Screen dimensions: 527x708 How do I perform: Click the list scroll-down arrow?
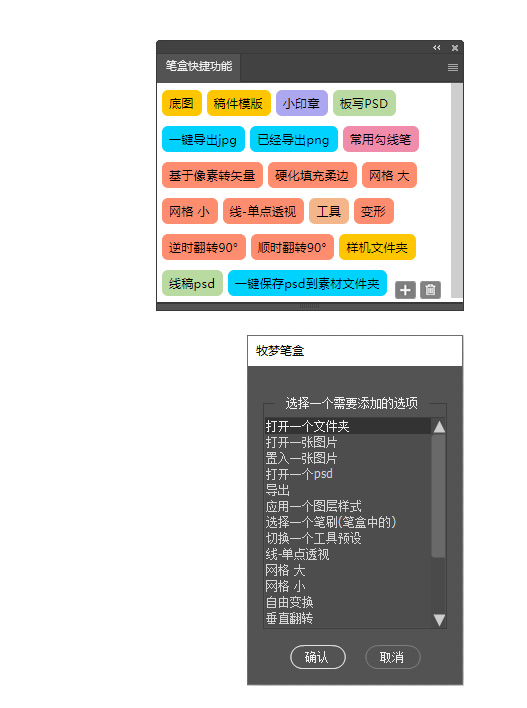[439, 620]
